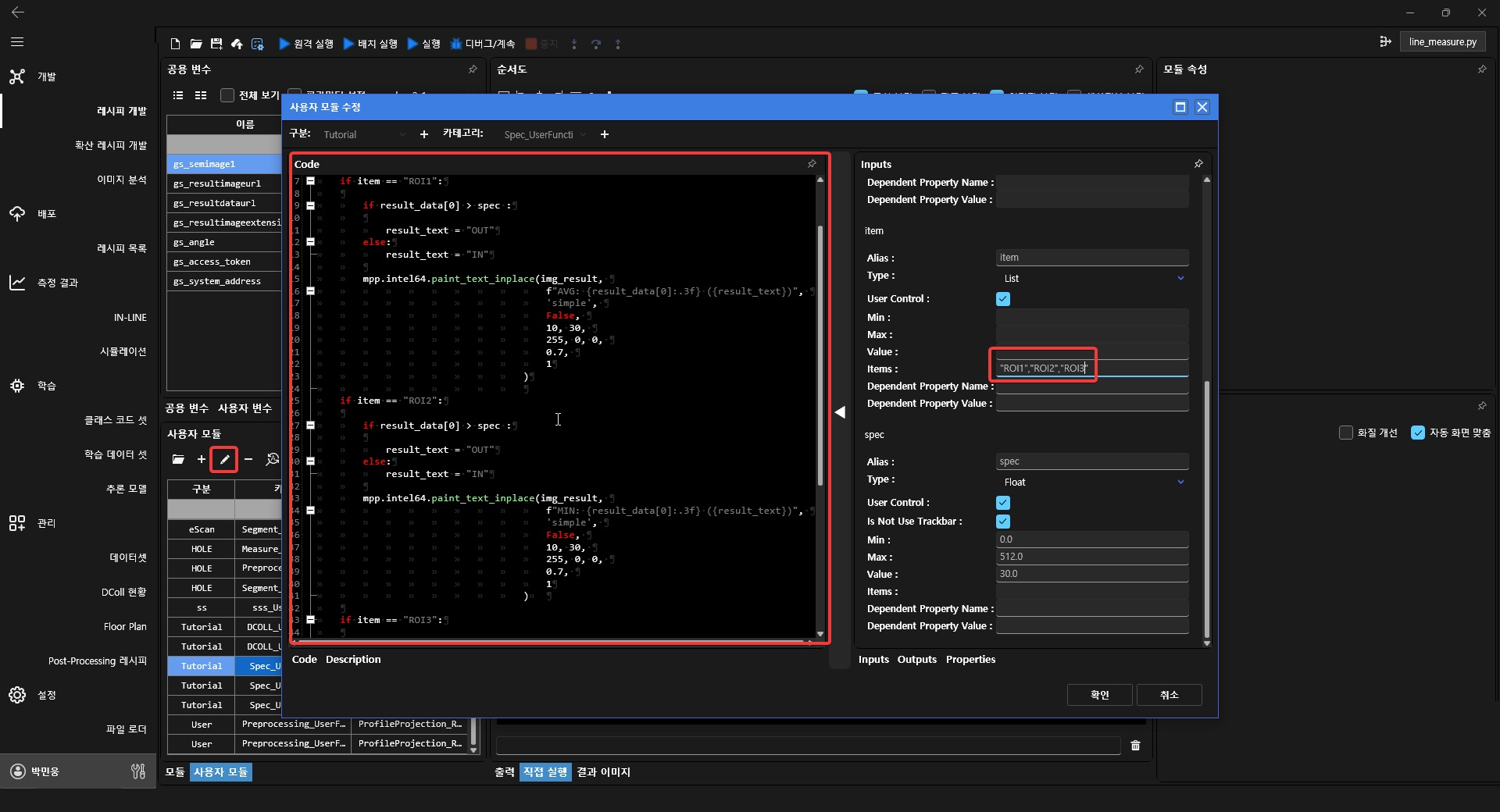Click the debug/continue bug icon

click(x=456, y=44)
